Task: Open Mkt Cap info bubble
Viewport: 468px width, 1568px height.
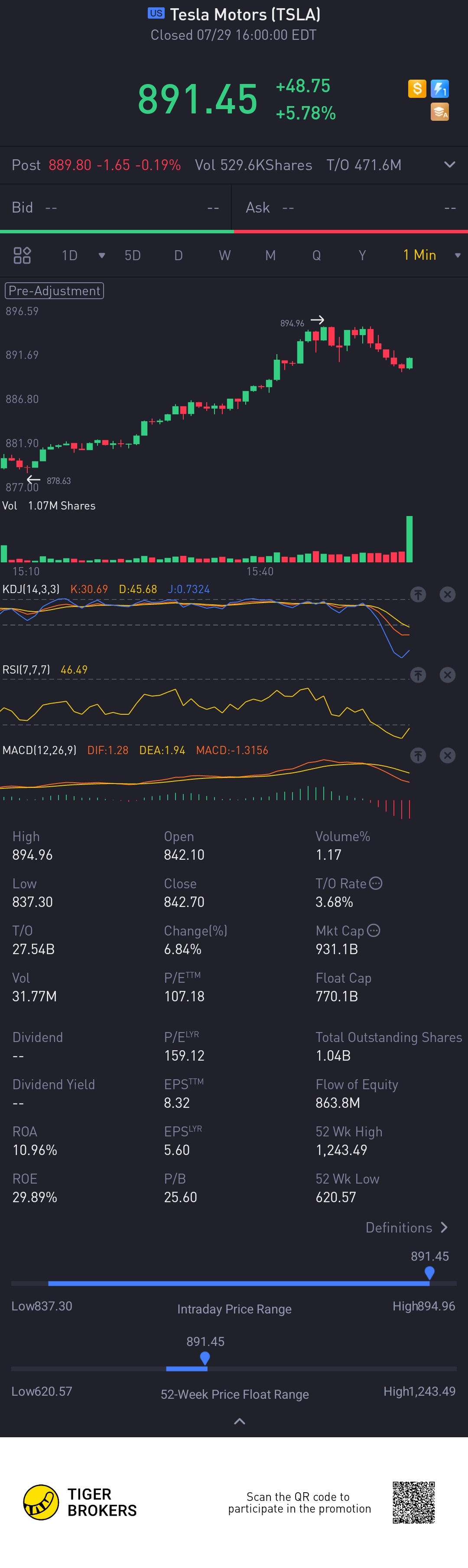Action: coord(374,930)
